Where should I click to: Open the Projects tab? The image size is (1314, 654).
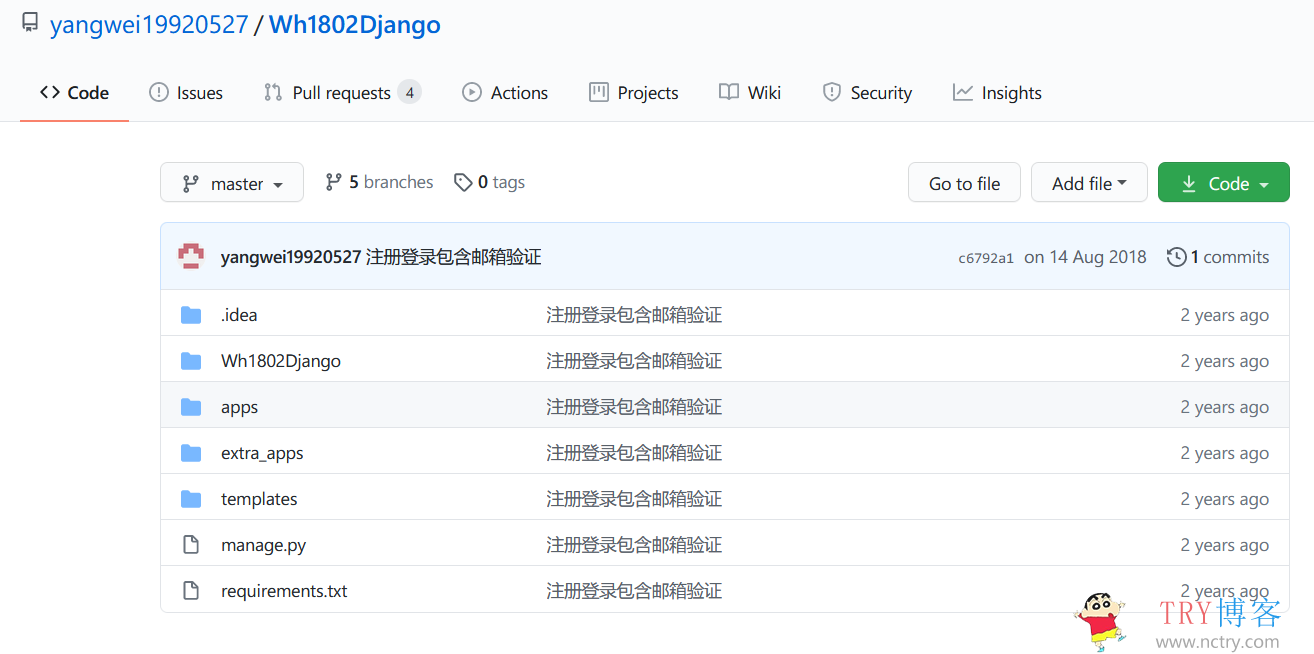click(634, 93)
